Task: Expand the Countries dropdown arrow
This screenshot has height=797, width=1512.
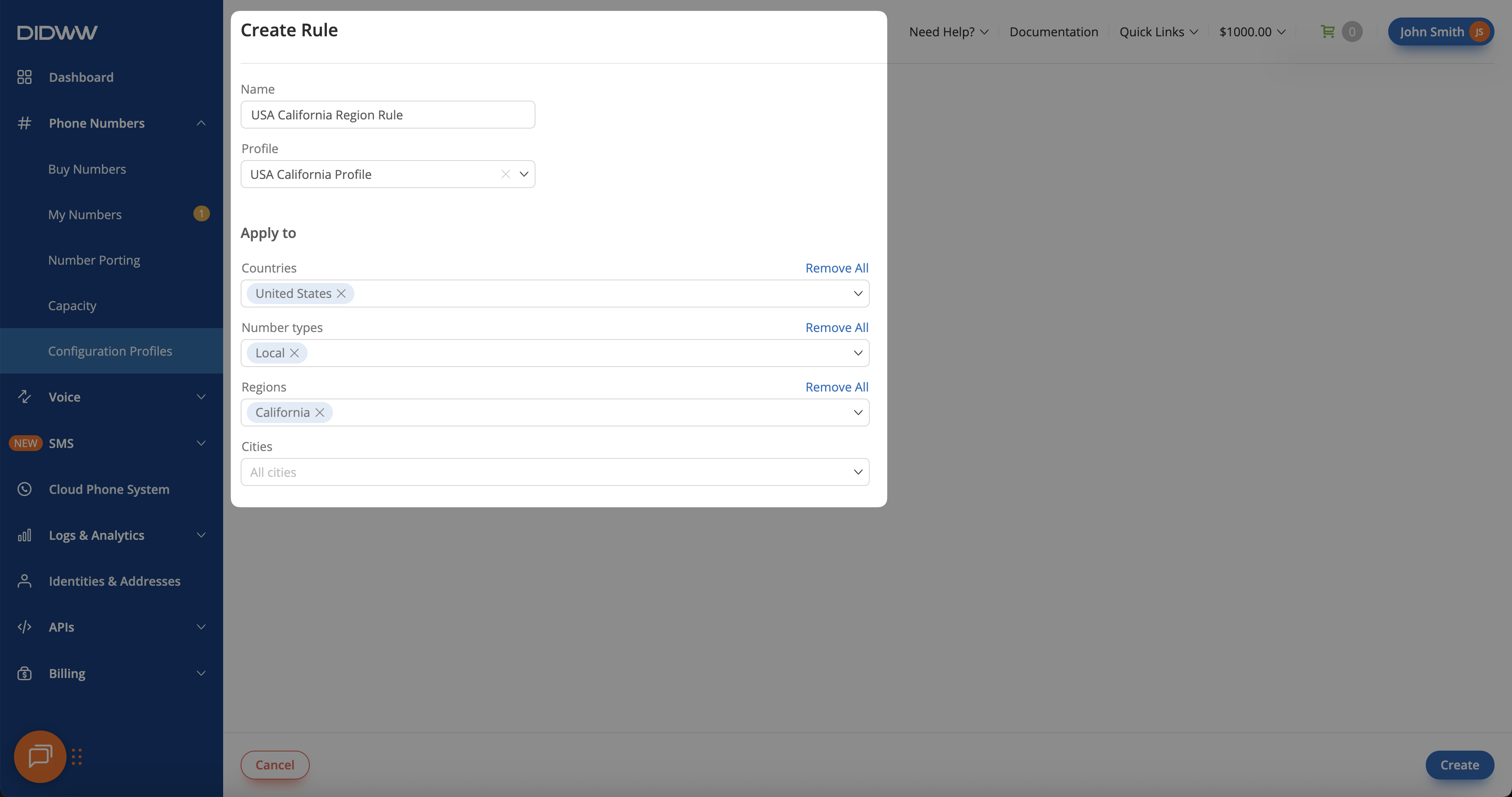Action: pos(857,294)
